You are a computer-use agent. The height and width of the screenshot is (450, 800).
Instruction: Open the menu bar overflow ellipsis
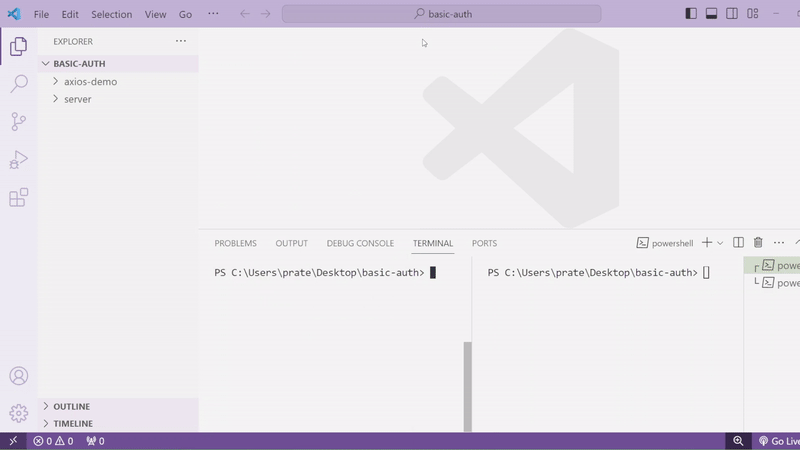(213, 14)
